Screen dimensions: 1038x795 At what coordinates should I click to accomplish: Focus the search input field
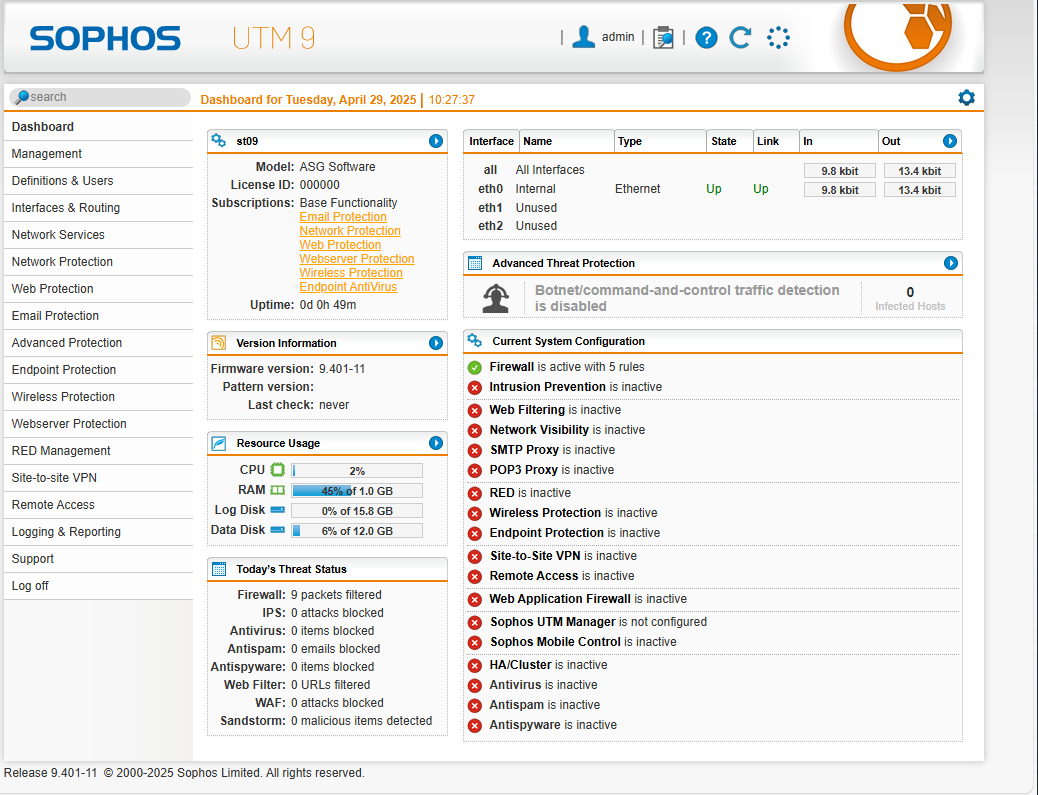101,97
